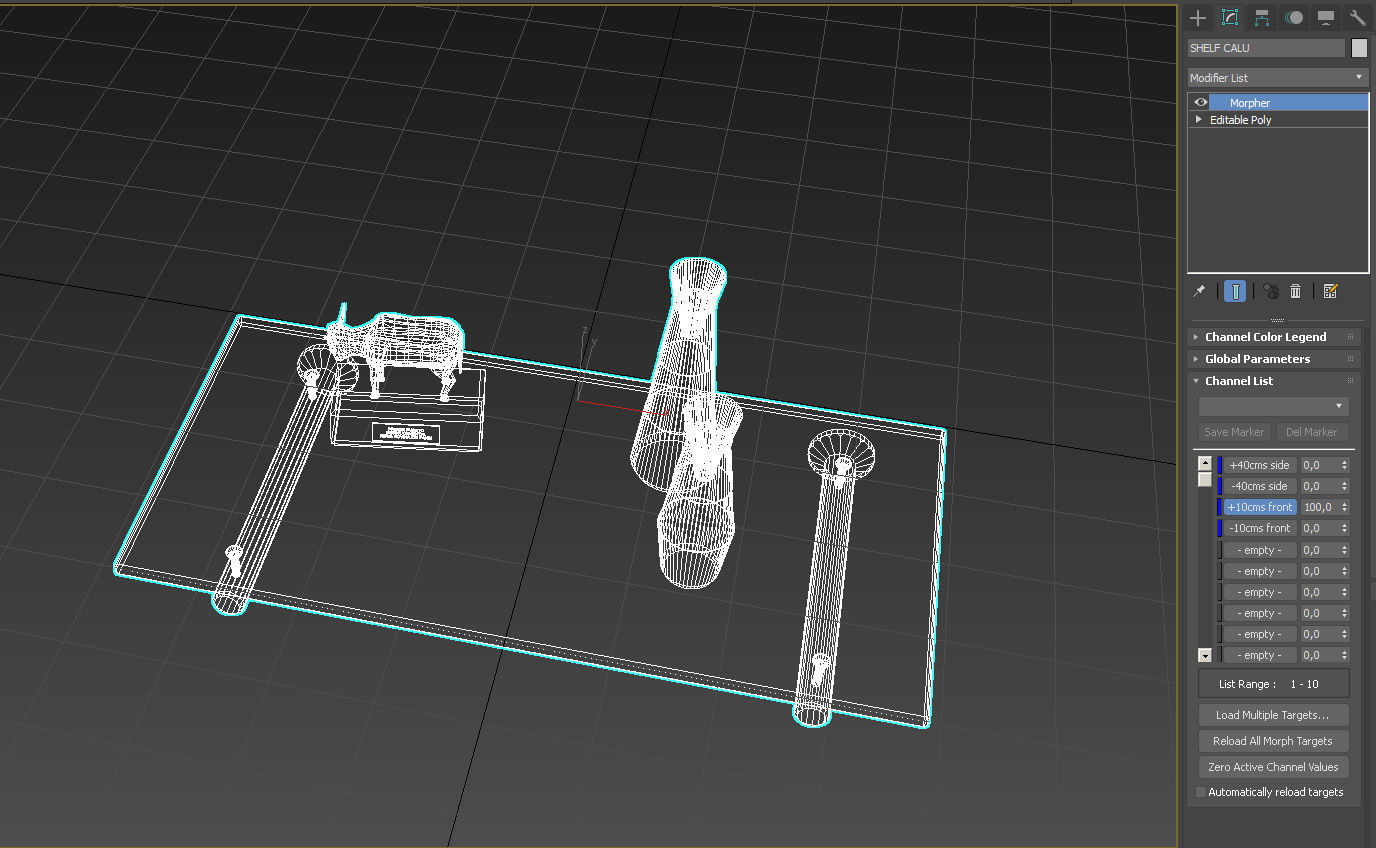
Task: Select the +10cms front channel
Action: tap(1259, 507)
